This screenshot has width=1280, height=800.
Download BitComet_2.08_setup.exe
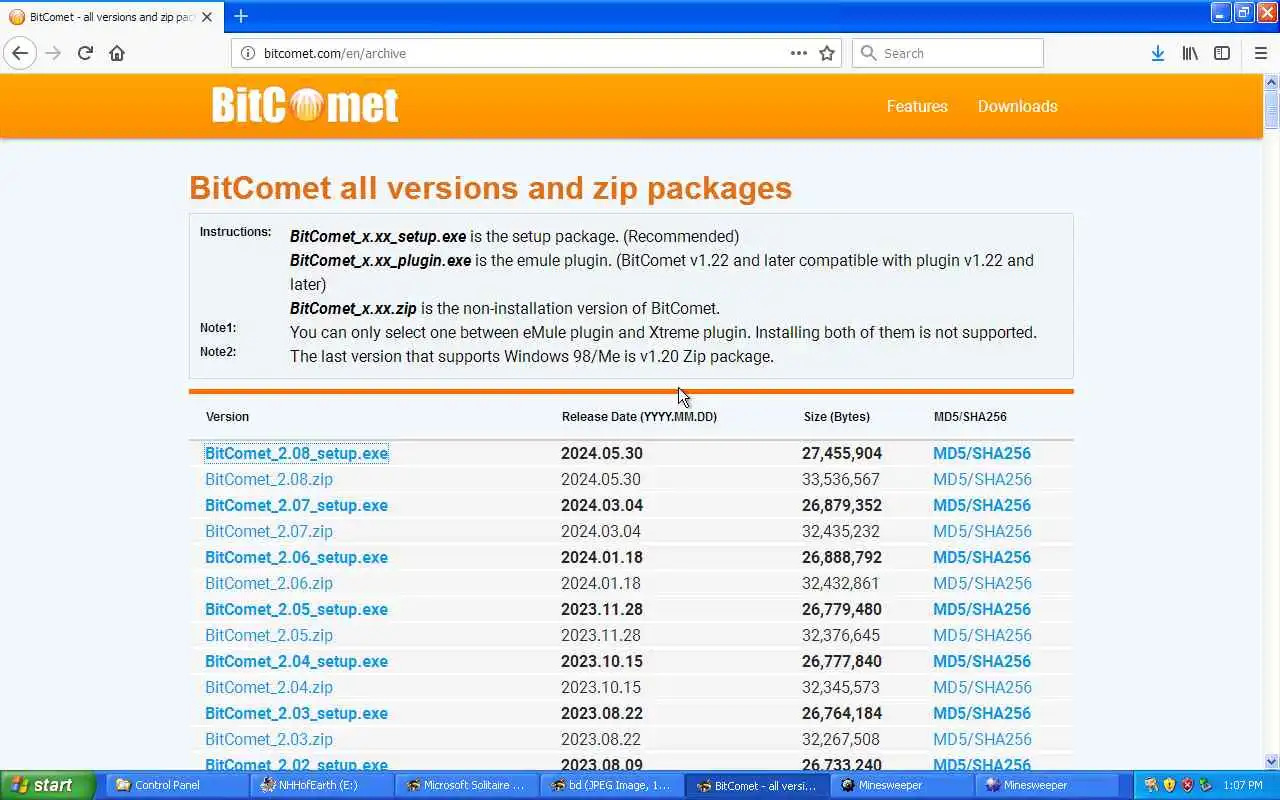coord(296,453)
